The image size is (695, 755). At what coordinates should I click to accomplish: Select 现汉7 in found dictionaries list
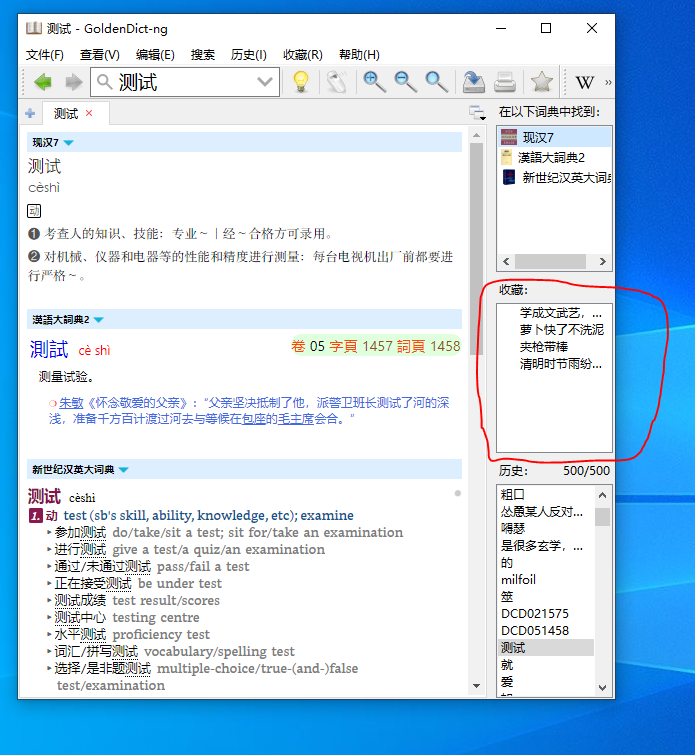point(554,138)
